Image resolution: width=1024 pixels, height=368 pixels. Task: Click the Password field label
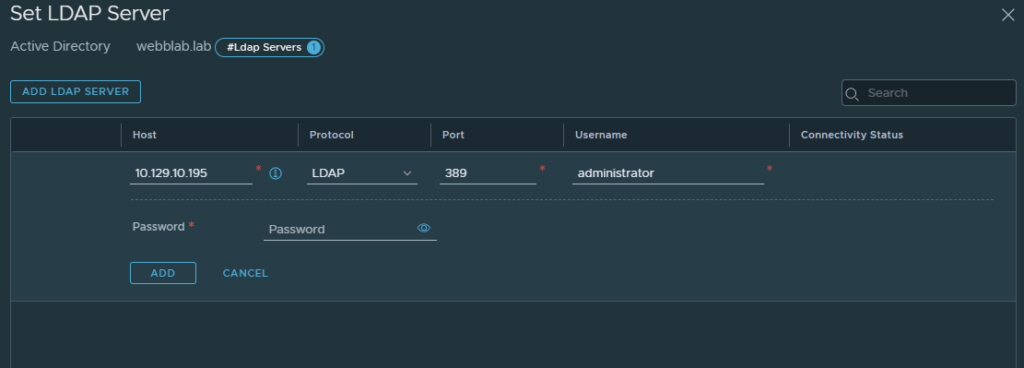[159, 226]
